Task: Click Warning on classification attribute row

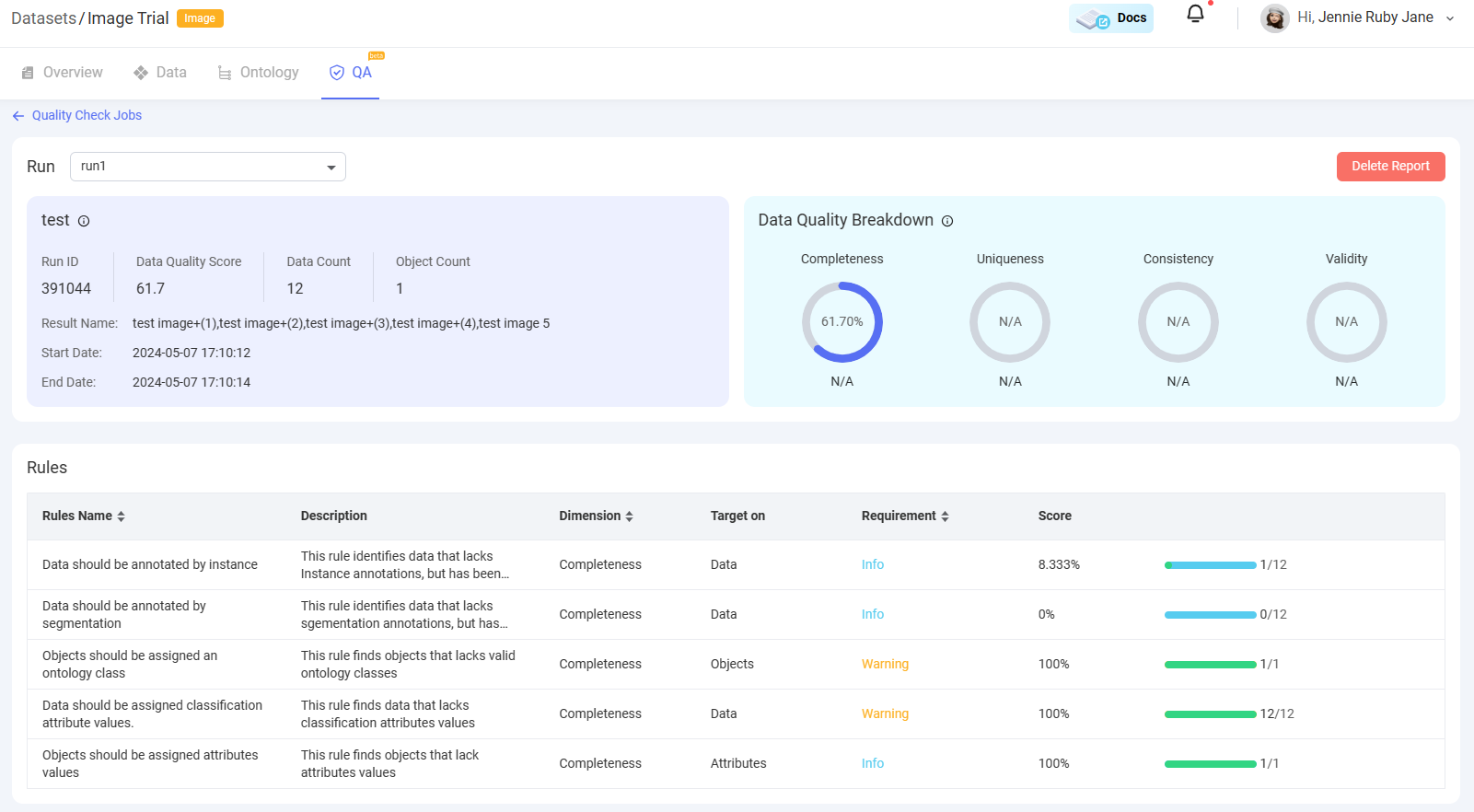Action: (885, 714)
